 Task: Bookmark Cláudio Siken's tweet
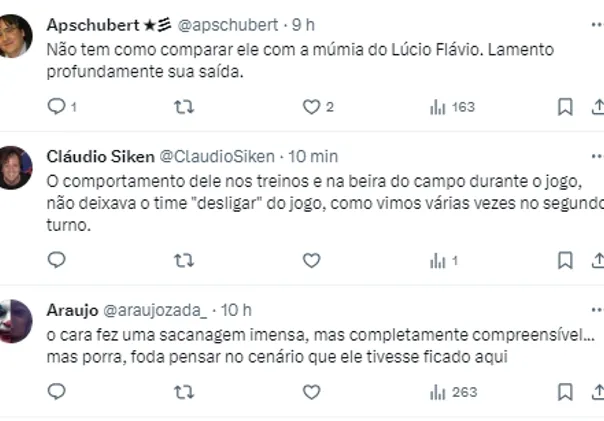point(565,260)
